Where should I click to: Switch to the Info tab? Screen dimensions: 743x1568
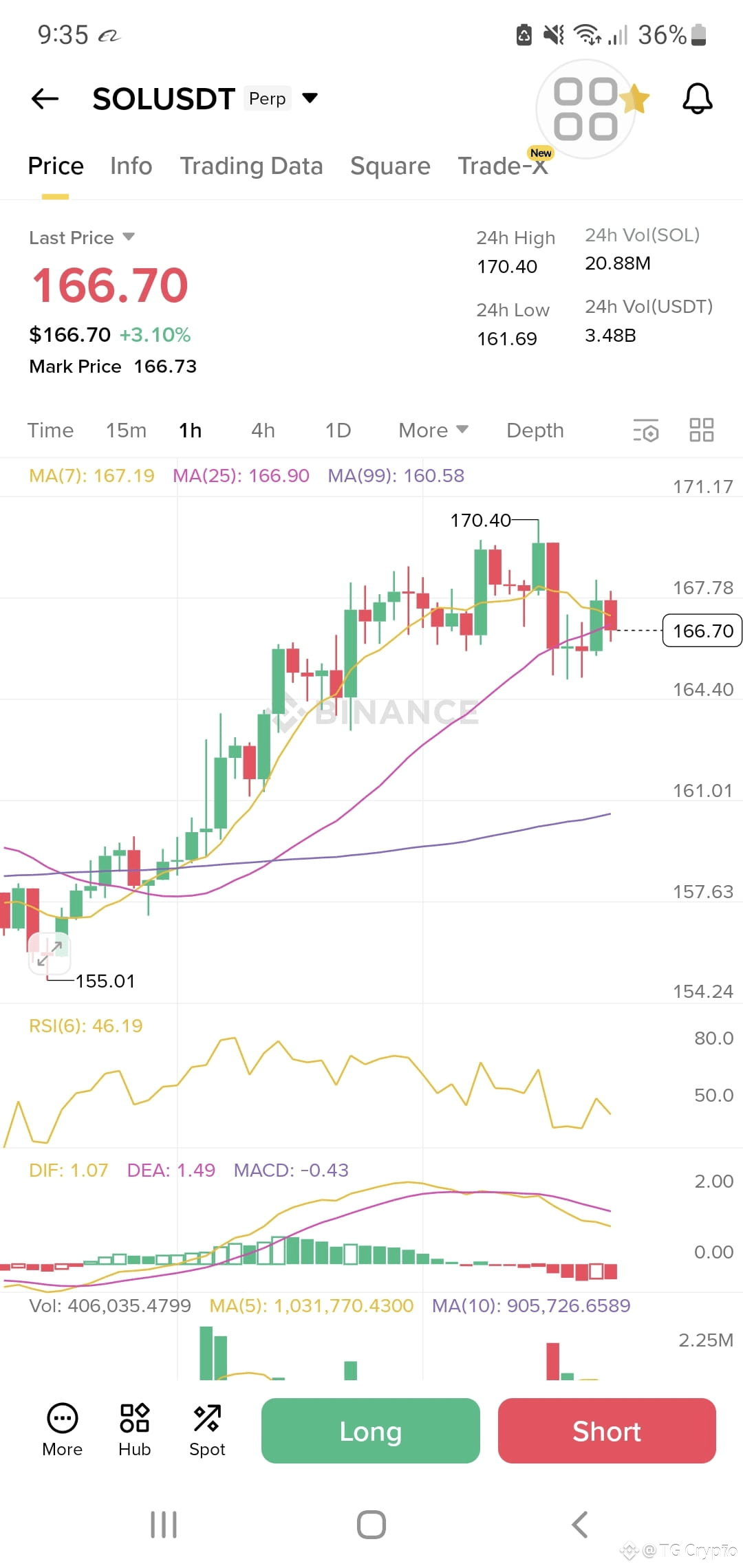pyautogui.click(x=131, y=166)
